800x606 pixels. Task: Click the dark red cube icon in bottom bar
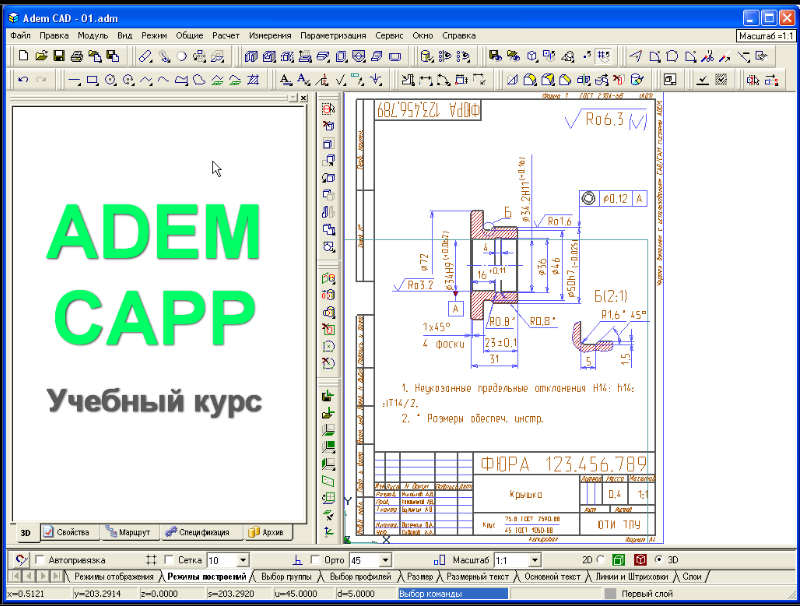pyautogui.click(x=640, y=560)
